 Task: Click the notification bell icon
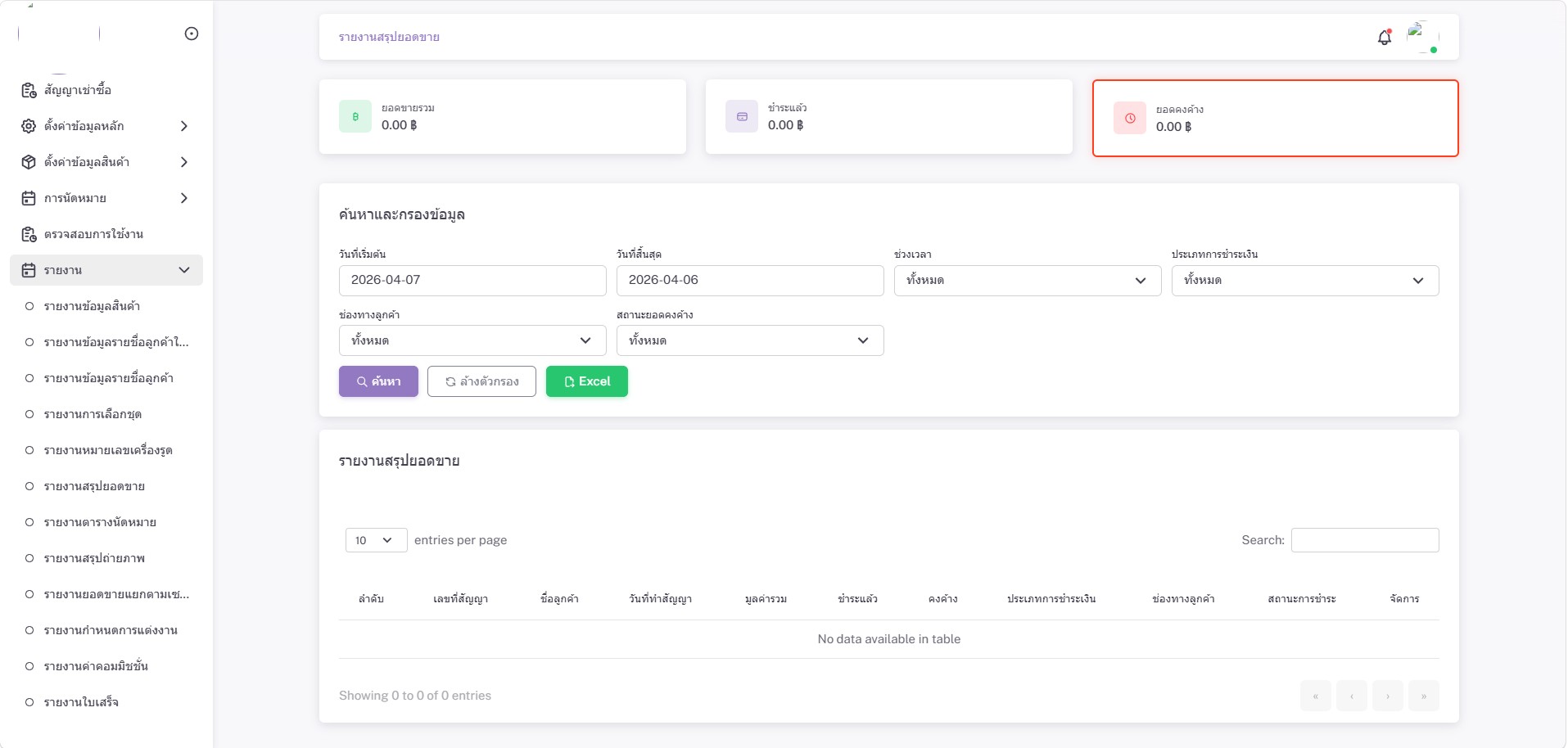pos(1384,38)
